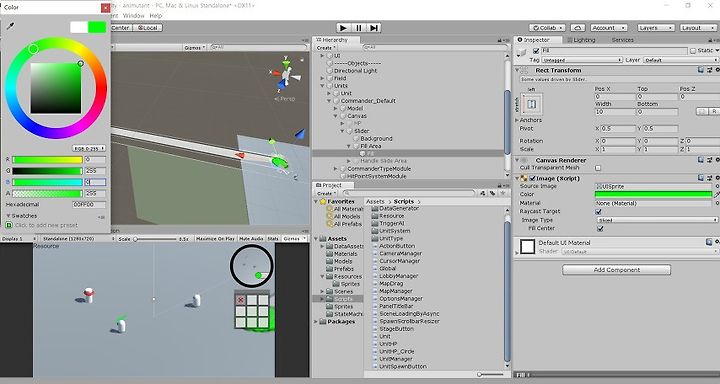Toggle the Static checkbox in Inspector
This screenshot has width=720, height=384.
click(x=693, y=51)
